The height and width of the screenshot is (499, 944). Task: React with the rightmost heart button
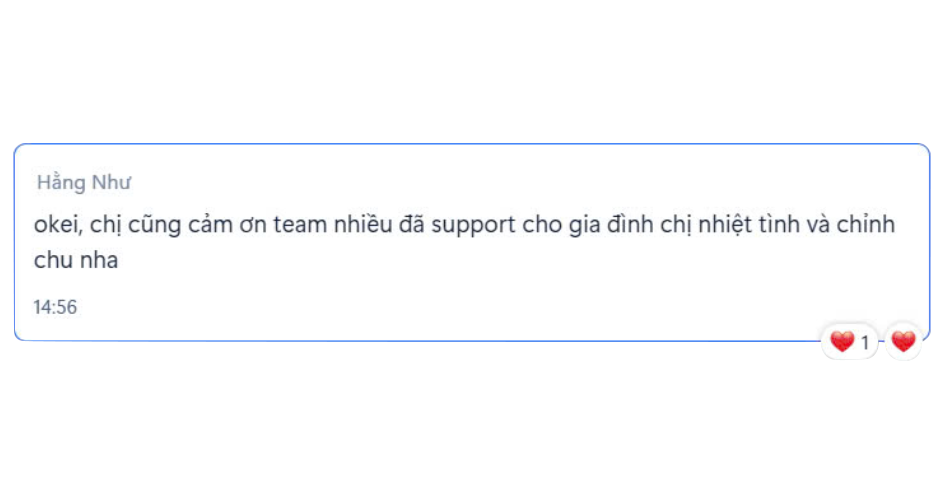coord(903,342)
